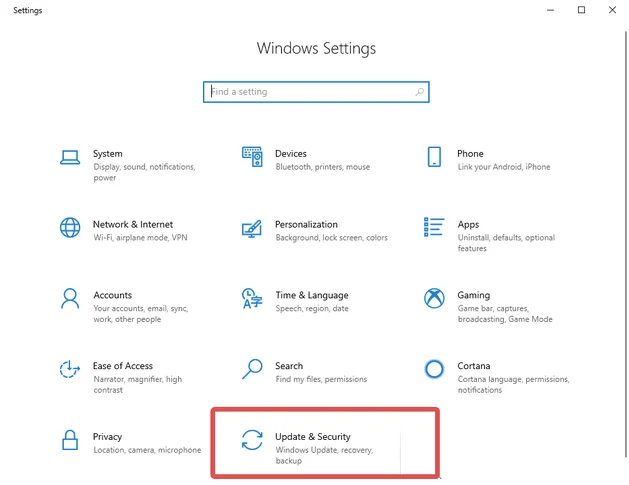This screenshot has height=485, width=629.
Task: Click "Cortana language, permissions, notifications" description
Action: point(513,384)
